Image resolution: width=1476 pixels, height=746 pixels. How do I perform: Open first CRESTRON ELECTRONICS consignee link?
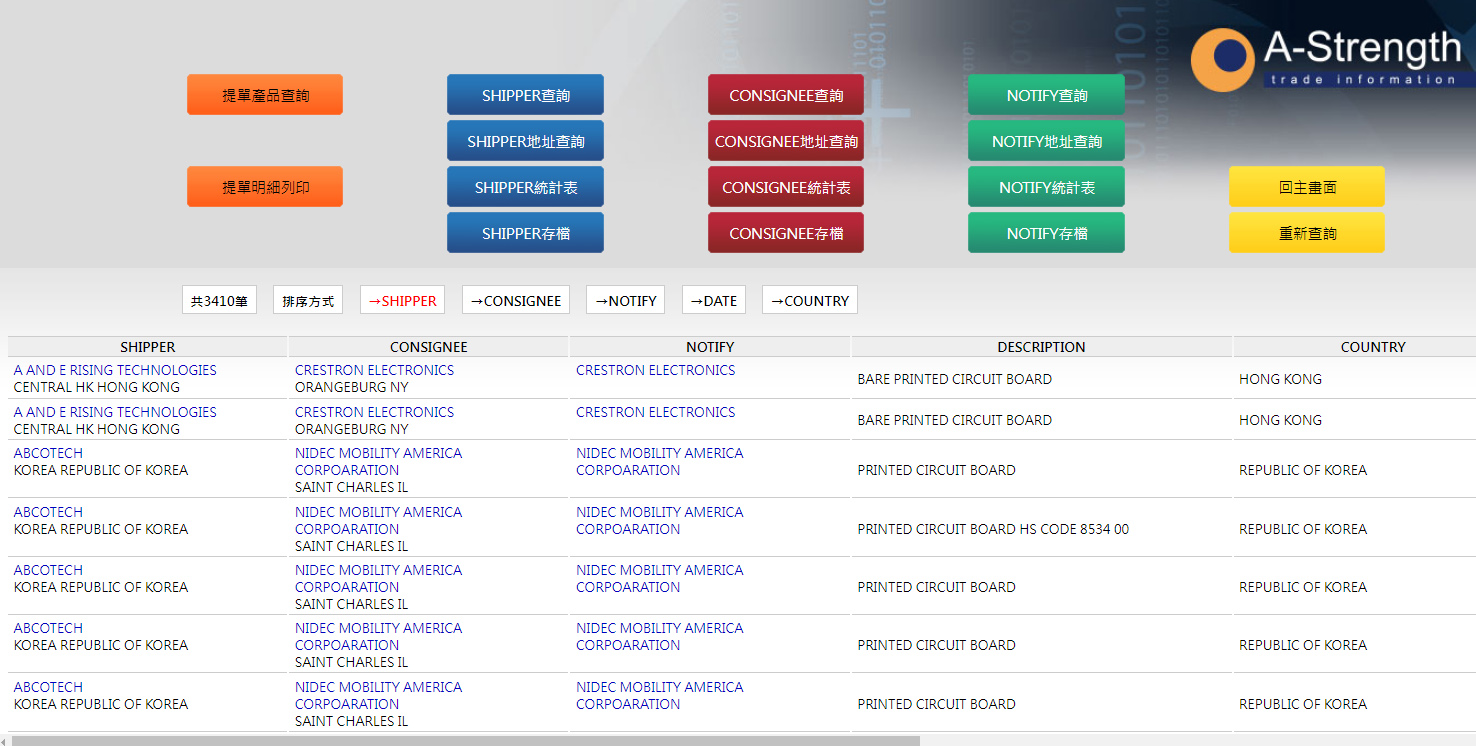click(x=374, y=370)
